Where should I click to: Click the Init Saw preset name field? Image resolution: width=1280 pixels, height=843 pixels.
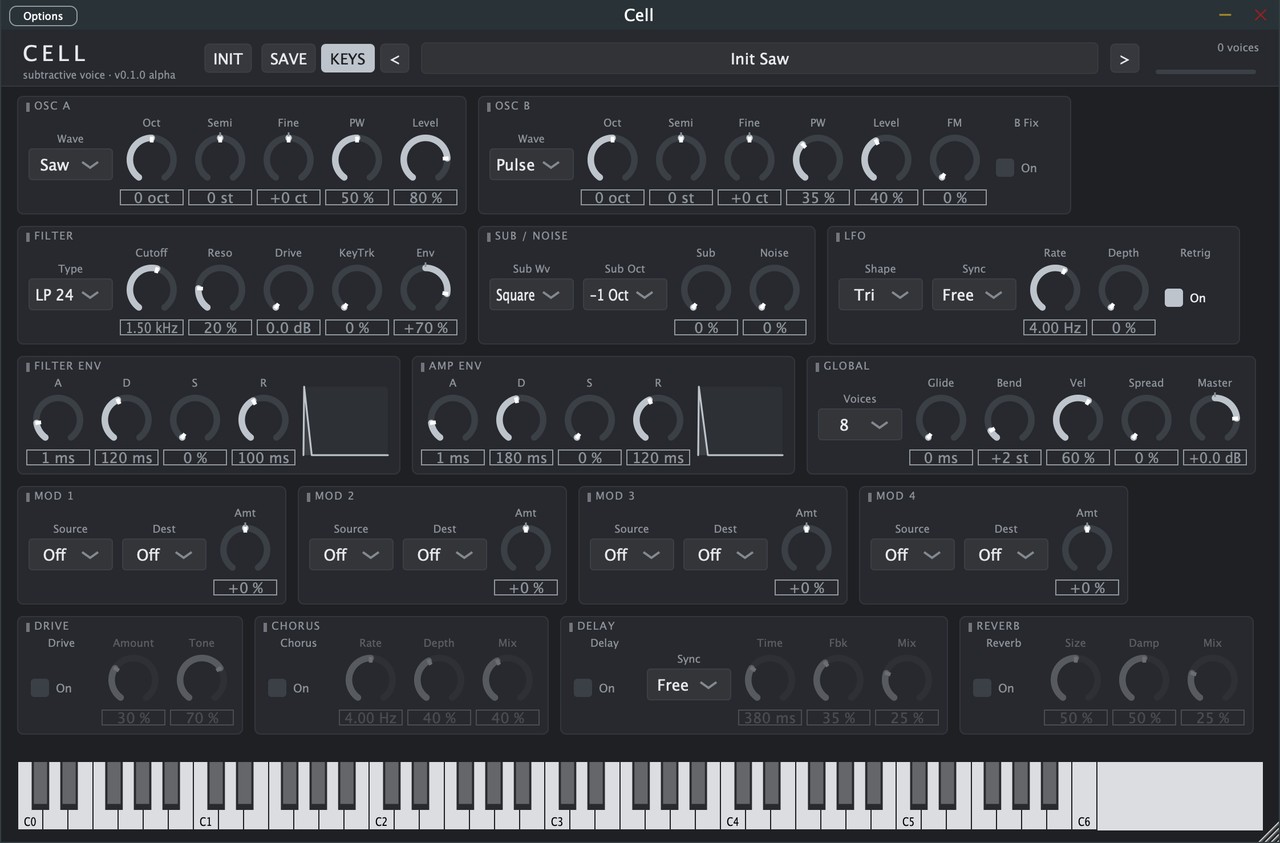pyautogui.click(x=759, y=59)
